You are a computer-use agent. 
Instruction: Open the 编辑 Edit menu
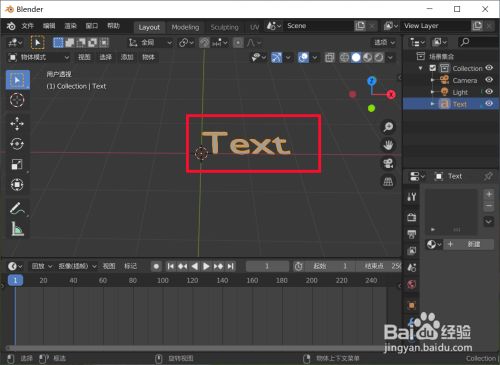click(x=49, y=26)
